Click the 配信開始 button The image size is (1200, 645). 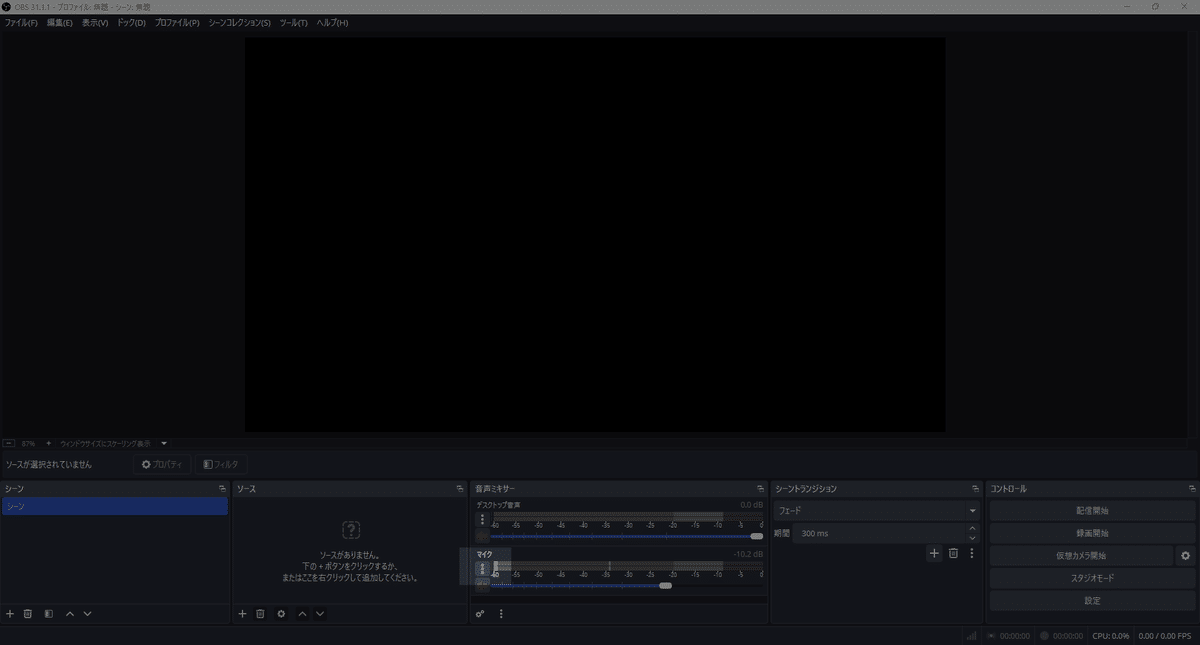pyautogui.click(x=1091, y=510)
